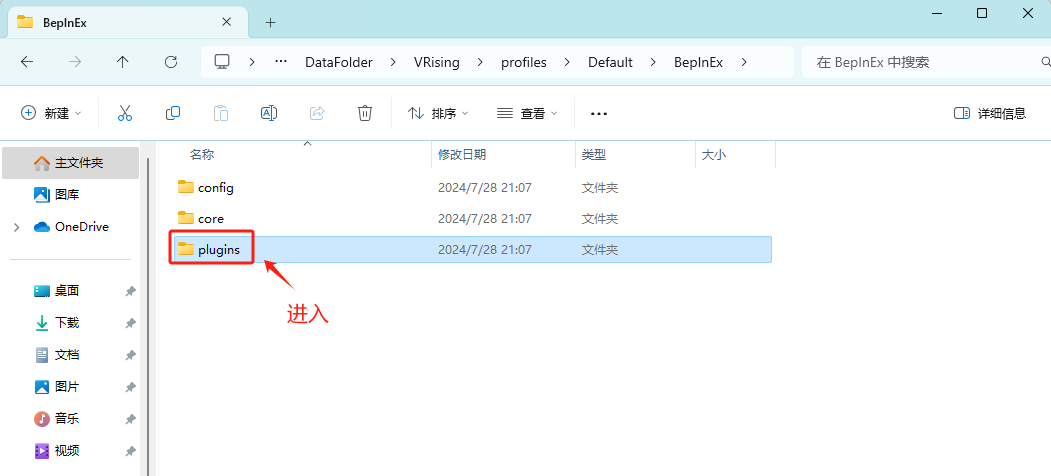Viewport: 1051px width, 476px height.
Task: Click the BepInEx tab title
Action: pos(64,22)
